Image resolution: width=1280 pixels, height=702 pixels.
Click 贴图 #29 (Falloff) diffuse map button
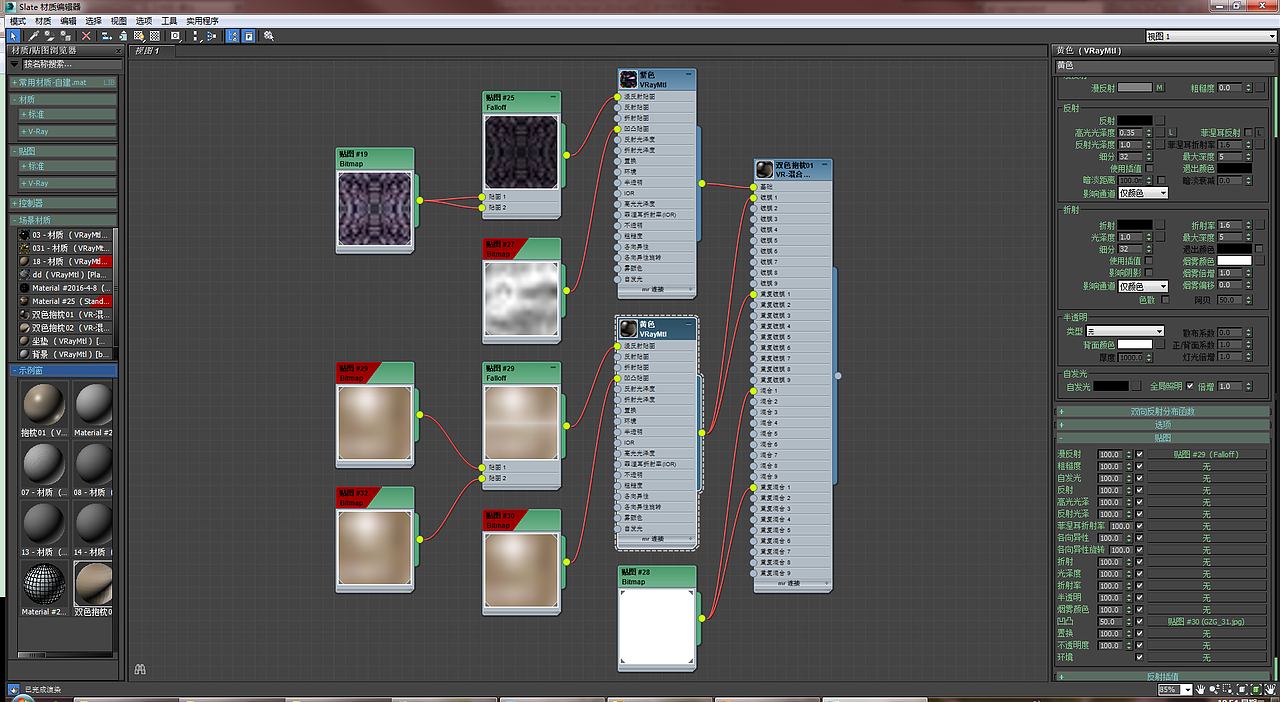pos(1206,454)
